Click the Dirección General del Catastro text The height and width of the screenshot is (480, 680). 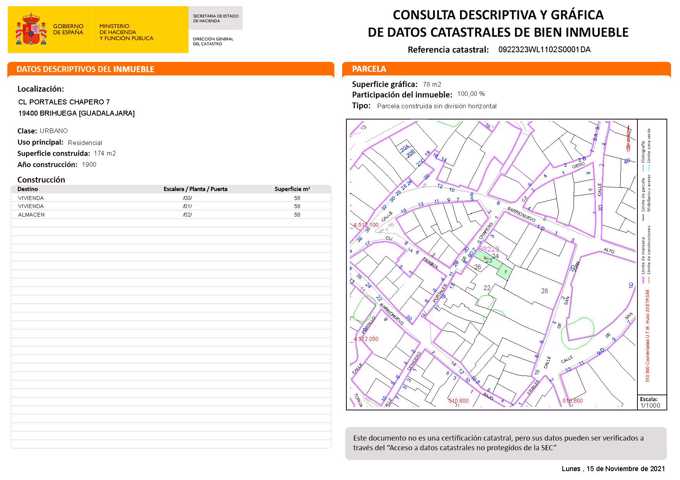coord(216,41)
